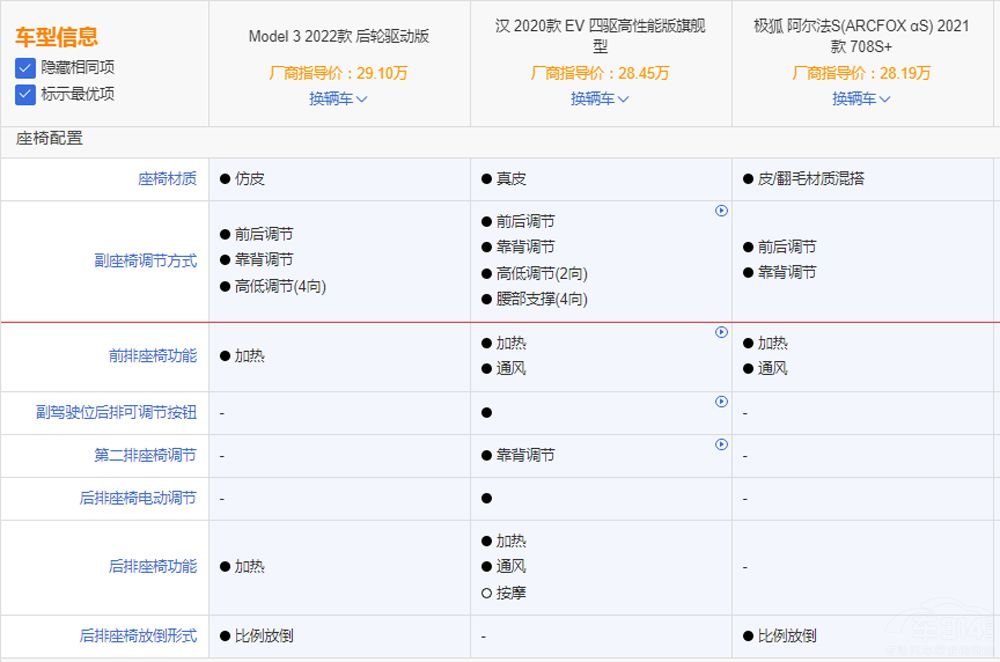Open 换辆车 dropdown under Model 3

(338, 99)
